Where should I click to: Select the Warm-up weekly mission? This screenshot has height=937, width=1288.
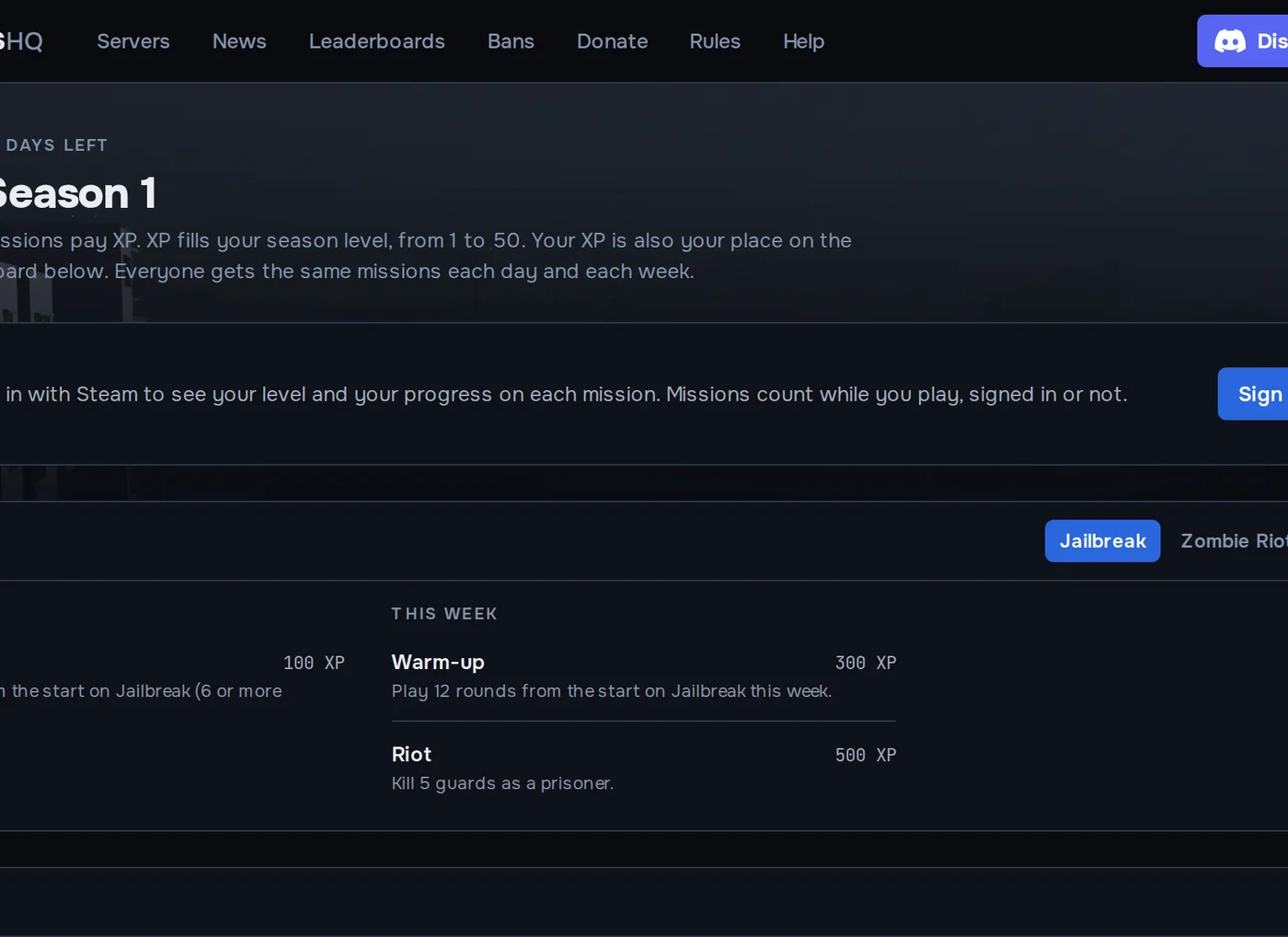pyautogui.click(x=644, y=676)
